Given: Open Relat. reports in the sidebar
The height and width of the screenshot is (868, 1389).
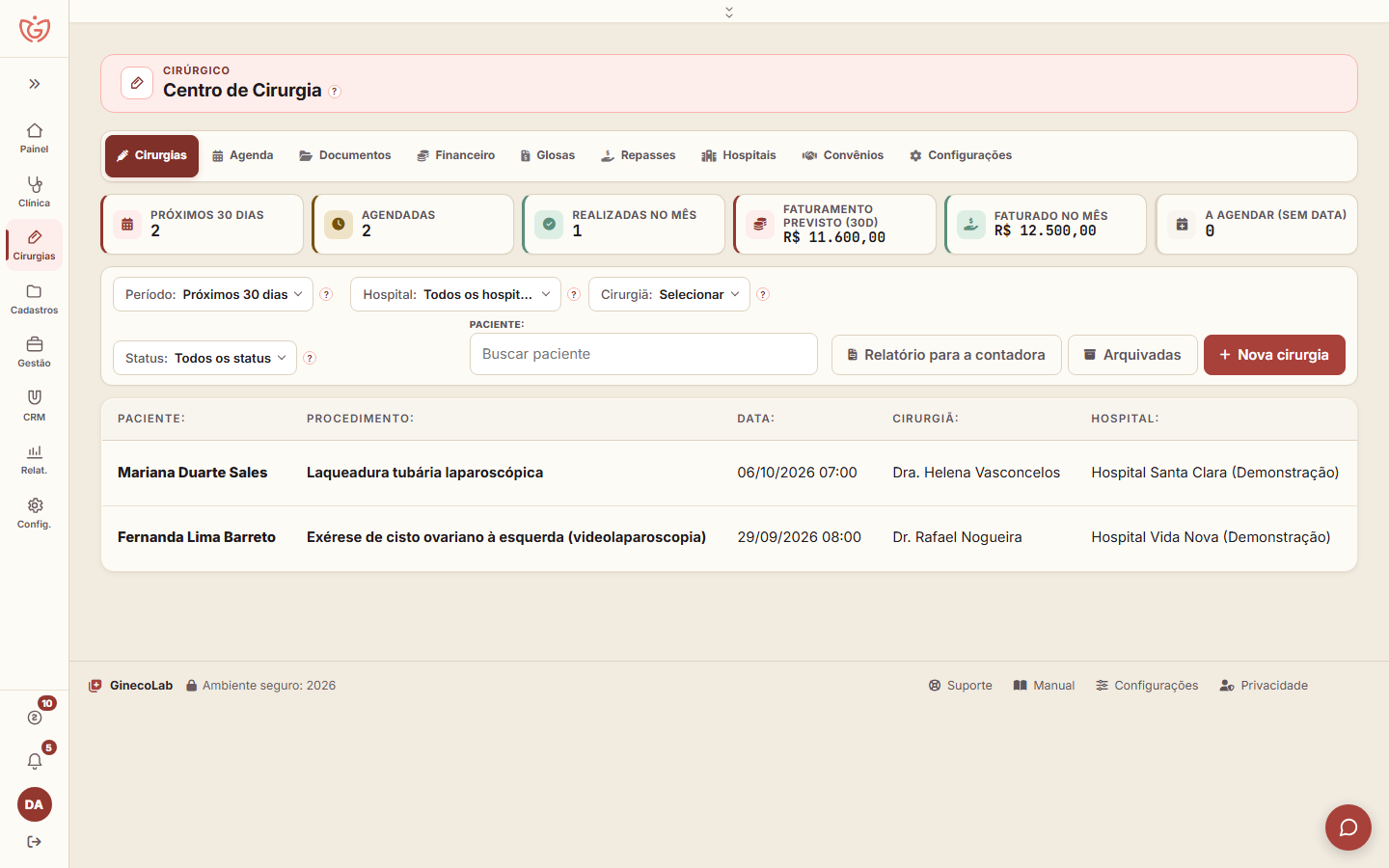Looking at the screenshot, I should click(35, 459).
